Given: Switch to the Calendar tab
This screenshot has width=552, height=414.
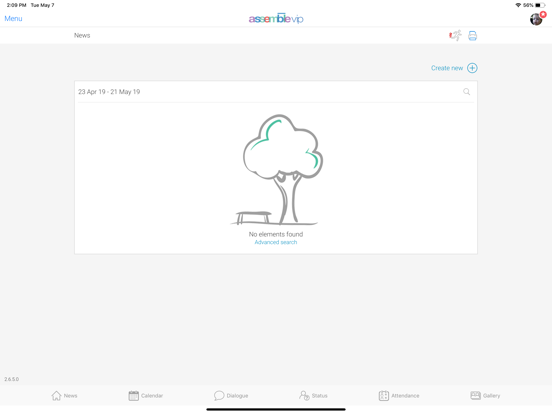Looking at the screenshot, I should coord(146,396).
